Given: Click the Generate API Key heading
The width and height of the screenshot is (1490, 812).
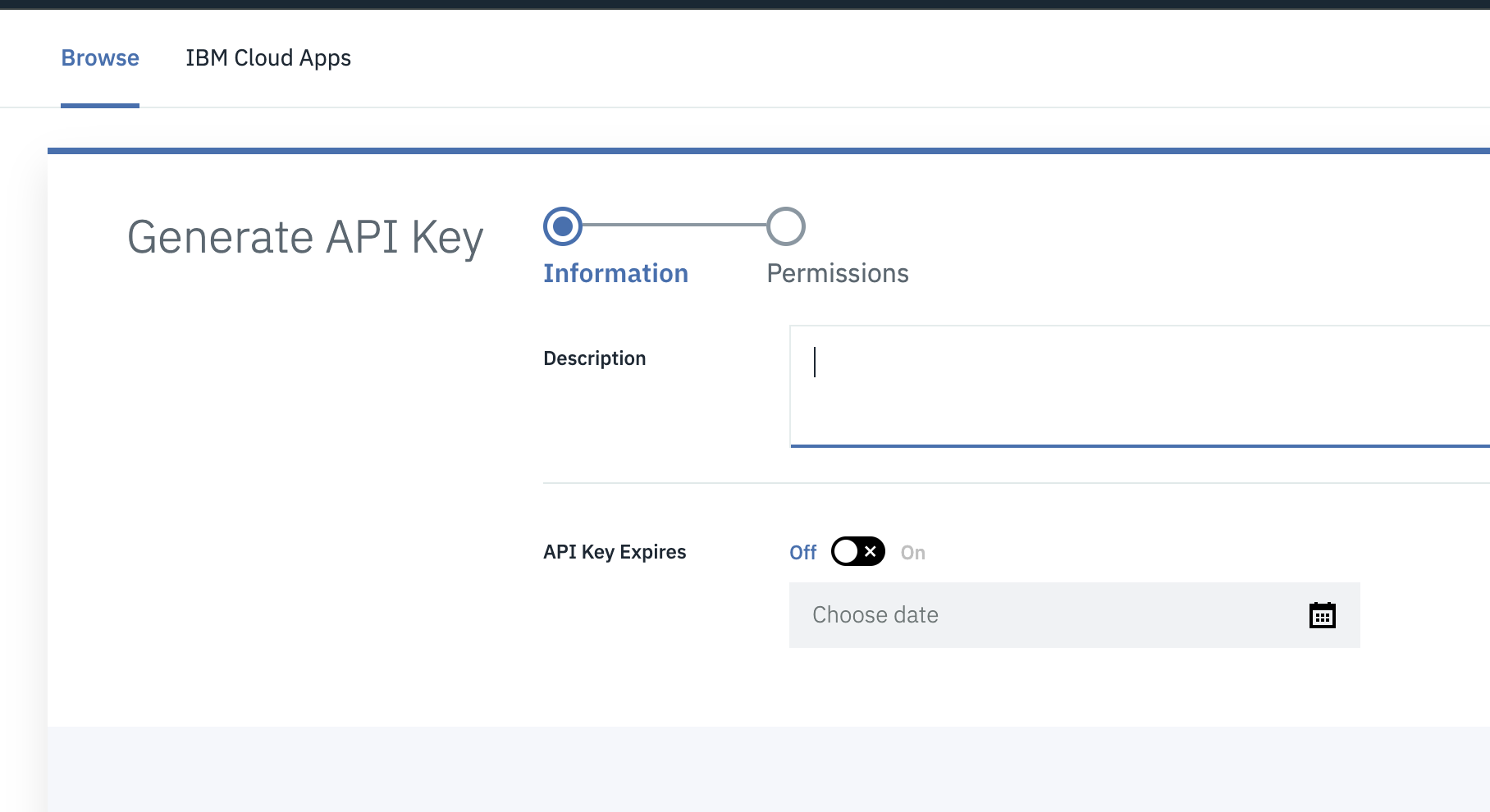Looking at the screenshot, I should click(x=305, y=238).
